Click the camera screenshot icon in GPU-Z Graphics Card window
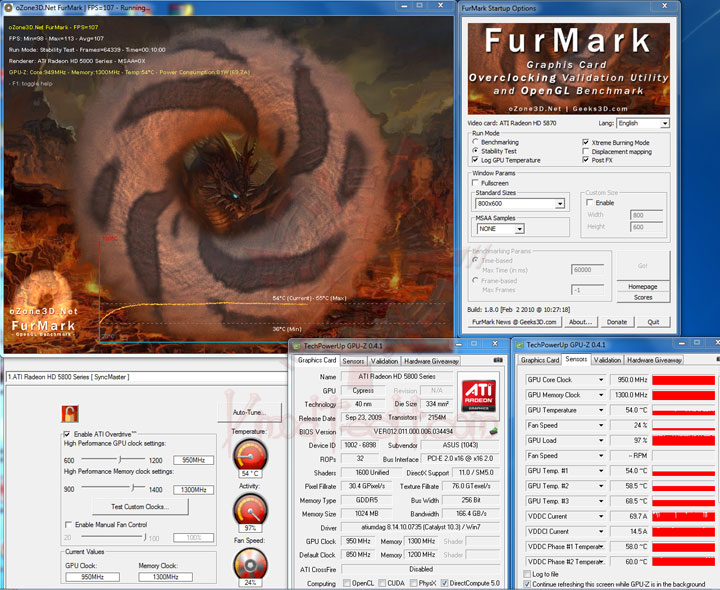The width and height of the screenshot is (720, 590). point(498,360)
